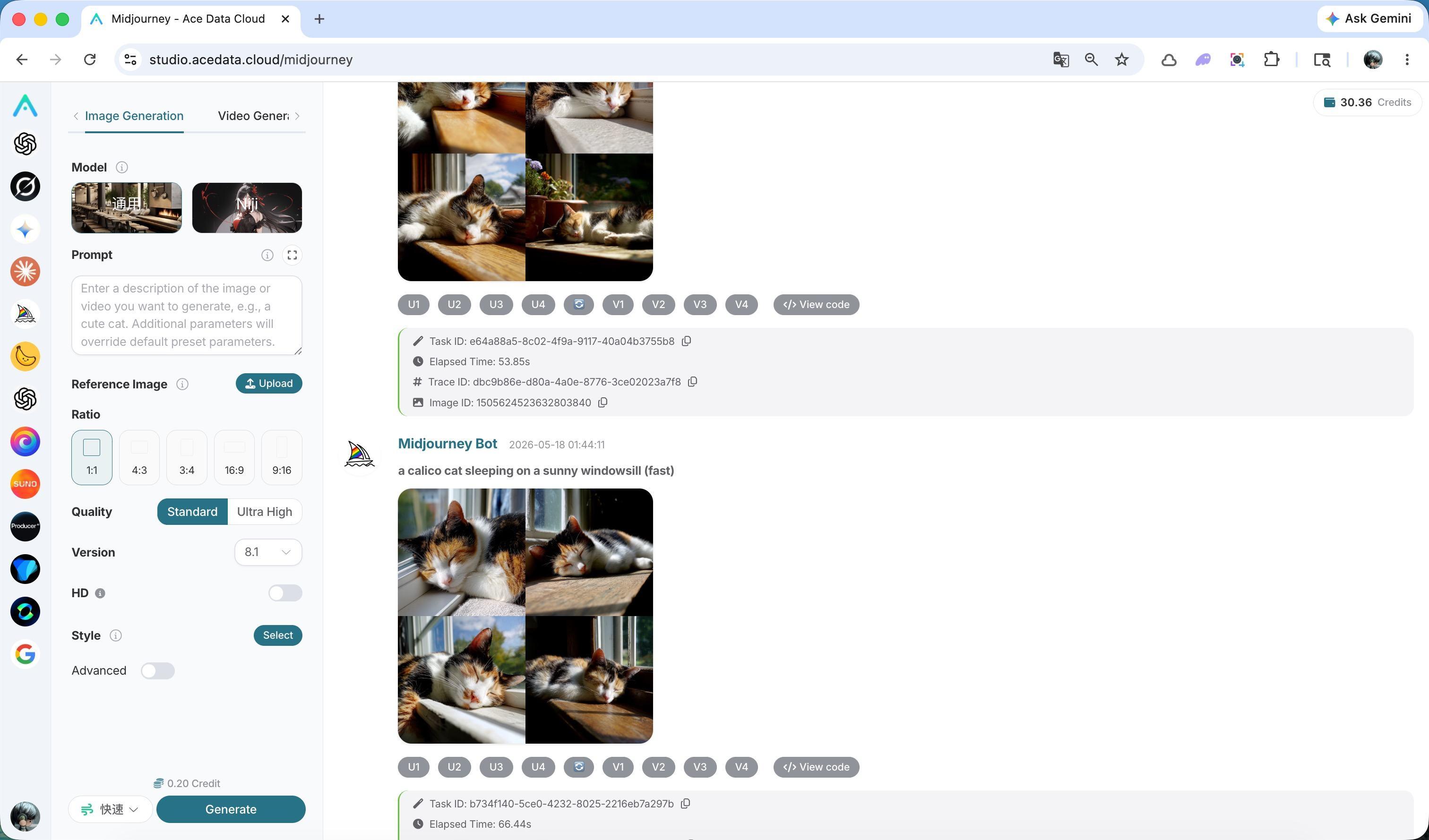
Task: Click Upload for Reference Image
Action: click(x=269, y=384)
